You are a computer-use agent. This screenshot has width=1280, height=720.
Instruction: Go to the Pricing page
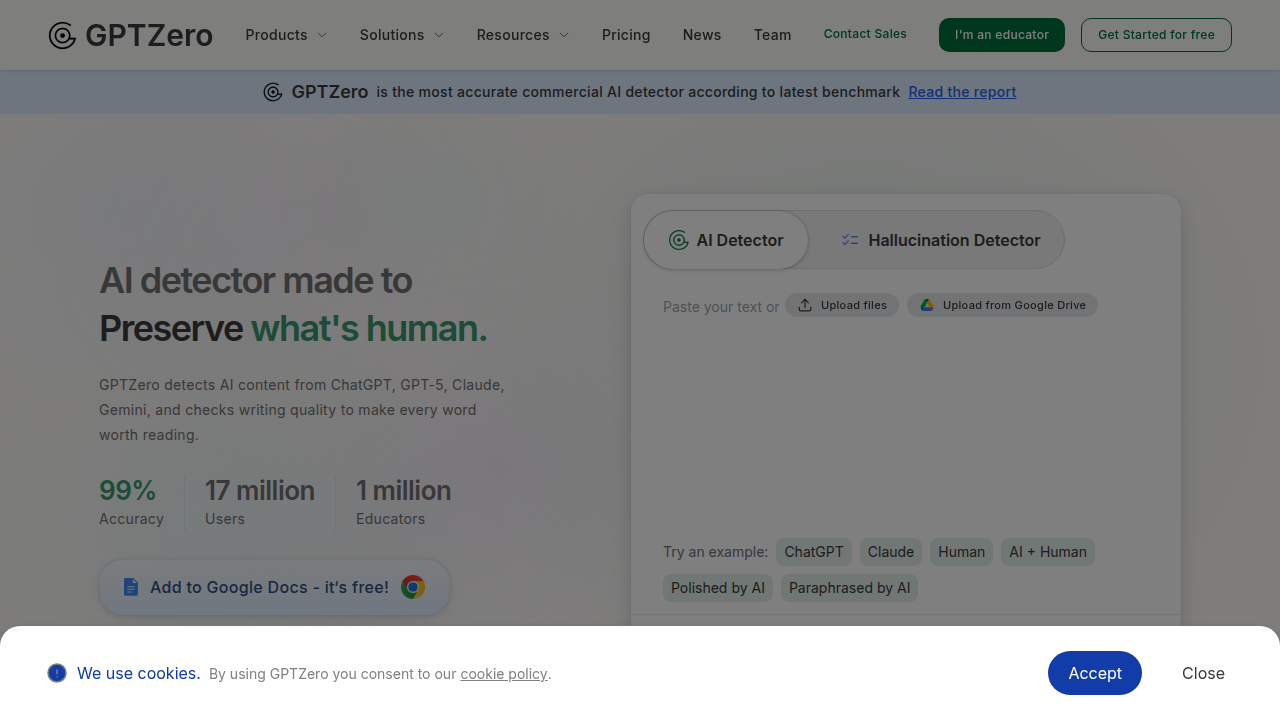pyautogui.click(x=626, y=35)
